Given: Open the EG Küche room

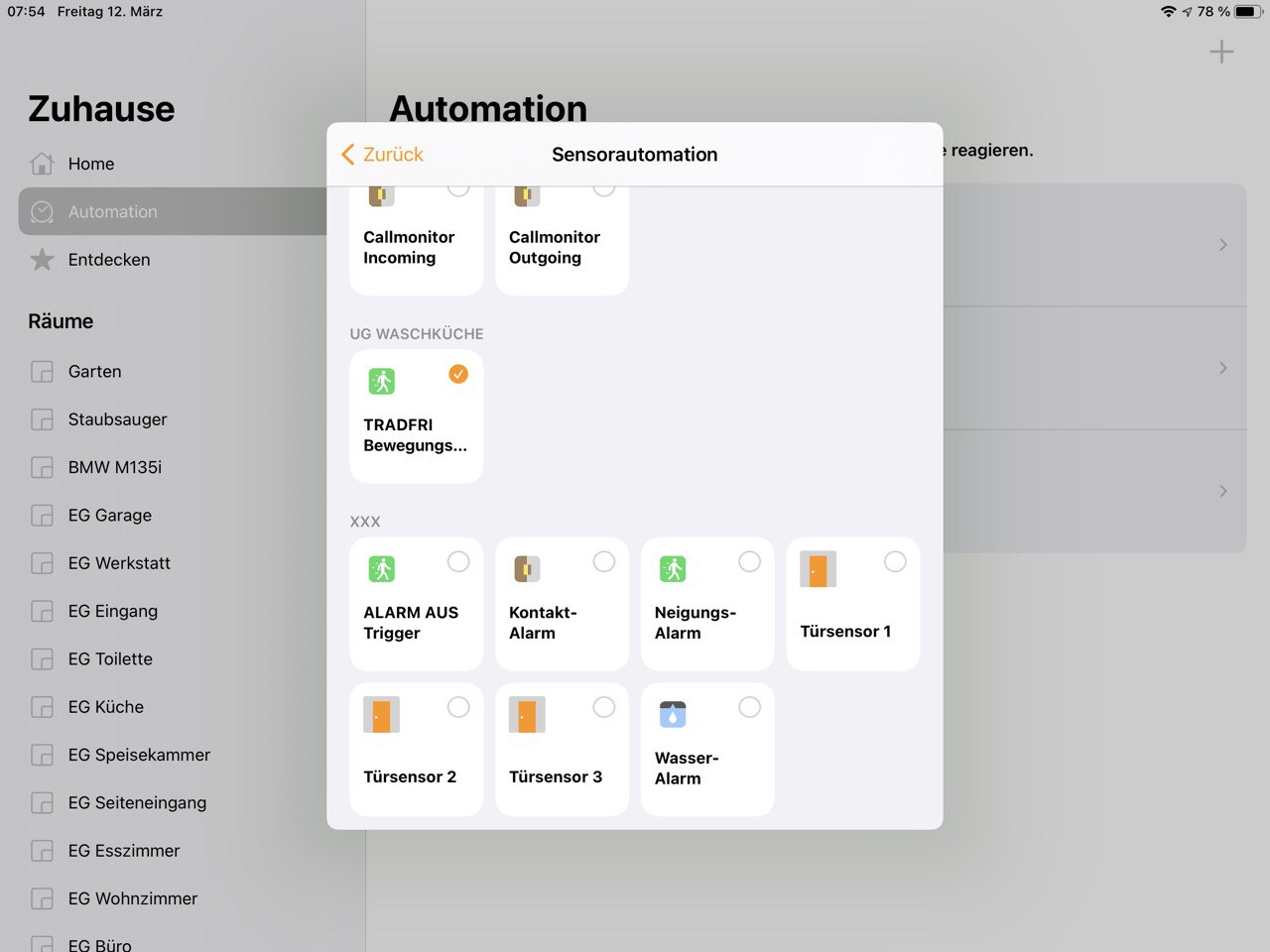Looking at the screenshot, I should 105,707.
